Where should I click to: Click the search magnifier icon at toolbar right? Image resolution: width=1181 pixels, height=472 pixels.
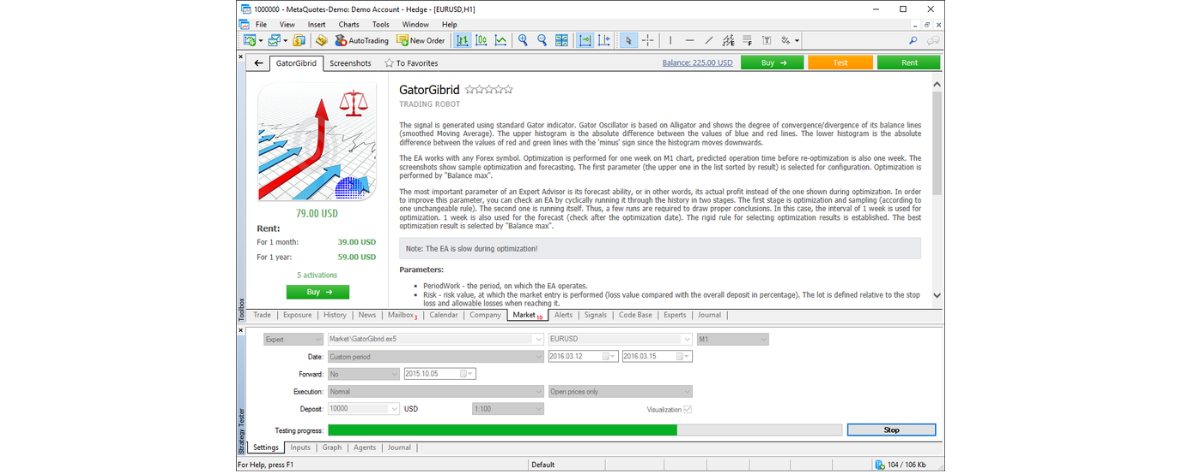[914, 41]
